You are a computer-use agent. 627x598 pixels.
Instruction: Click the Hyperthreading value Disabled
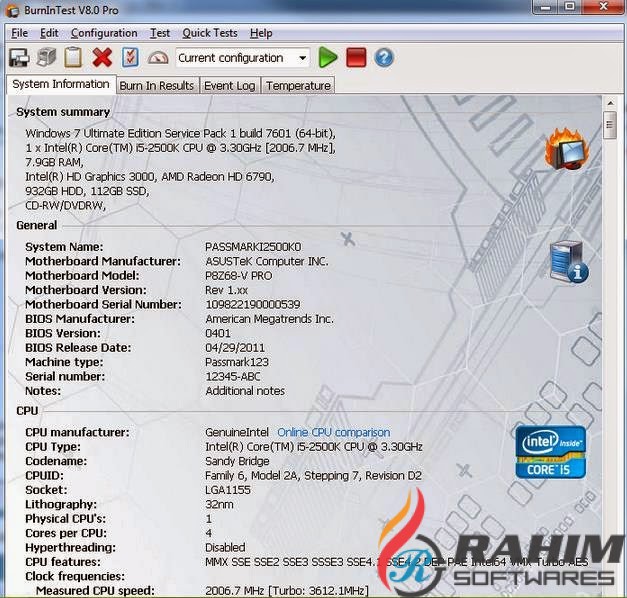pos(225,548)
